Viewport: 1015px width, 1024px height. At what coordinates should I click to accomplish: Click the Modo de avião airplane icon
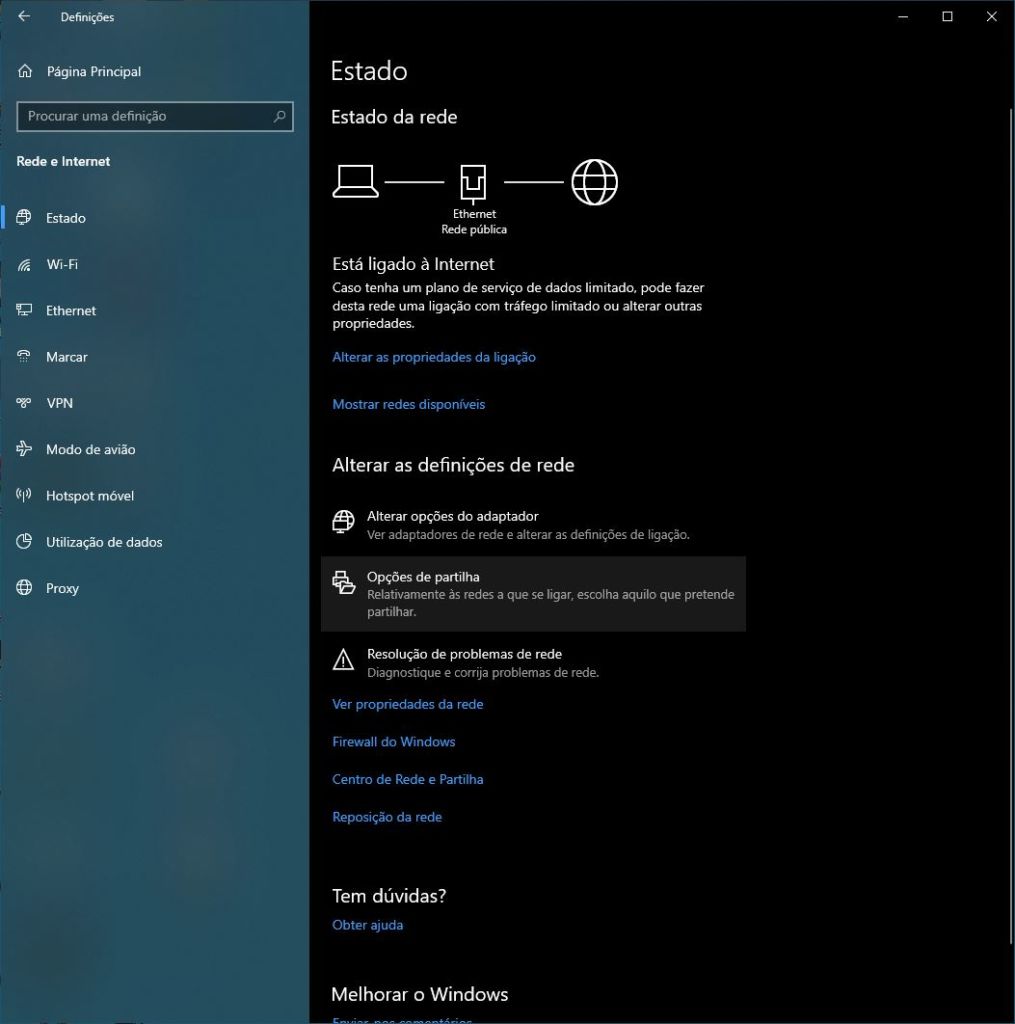click(x=25, y=450)
